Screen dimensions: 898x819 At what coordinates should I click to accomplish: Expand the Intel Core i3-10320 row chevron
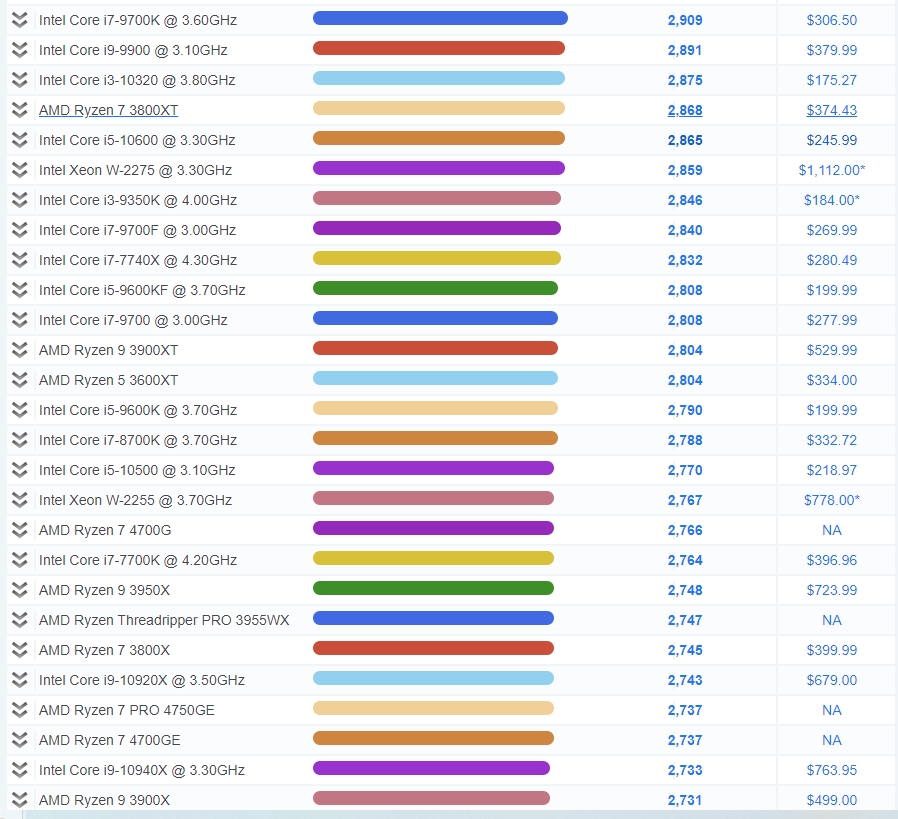coord(19,80)
